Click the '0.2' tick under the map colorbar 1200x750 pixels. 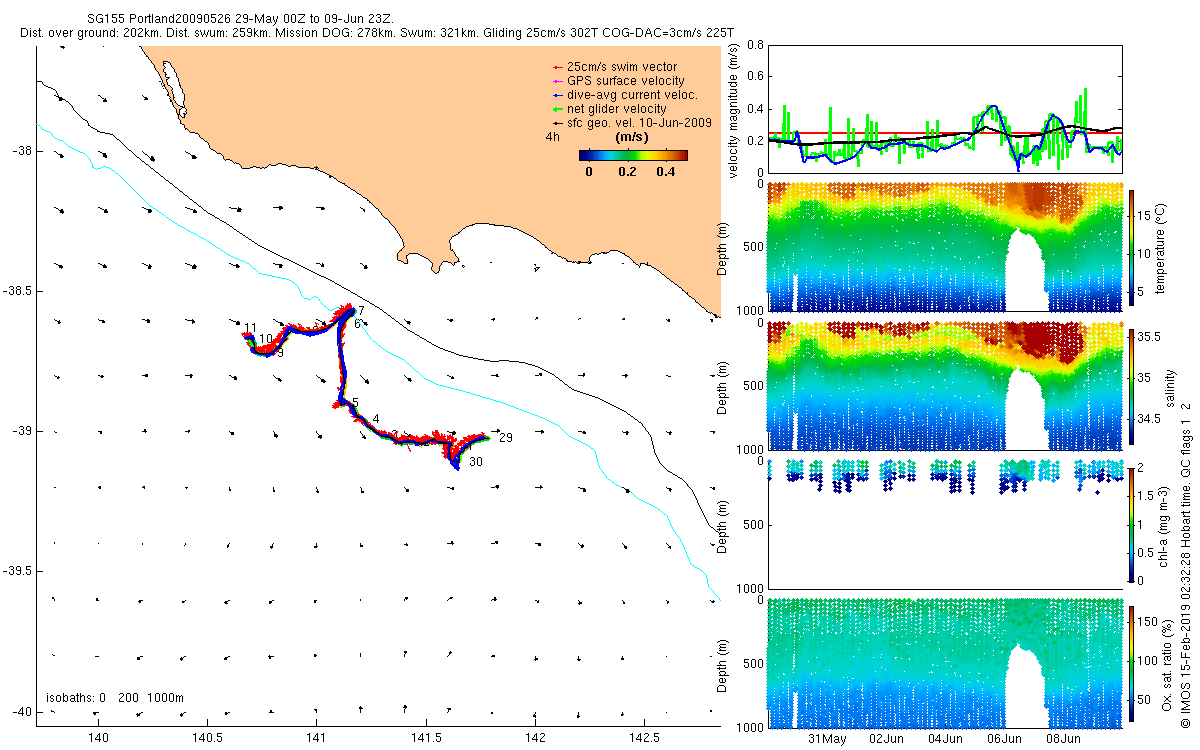(x=628, y=172)
